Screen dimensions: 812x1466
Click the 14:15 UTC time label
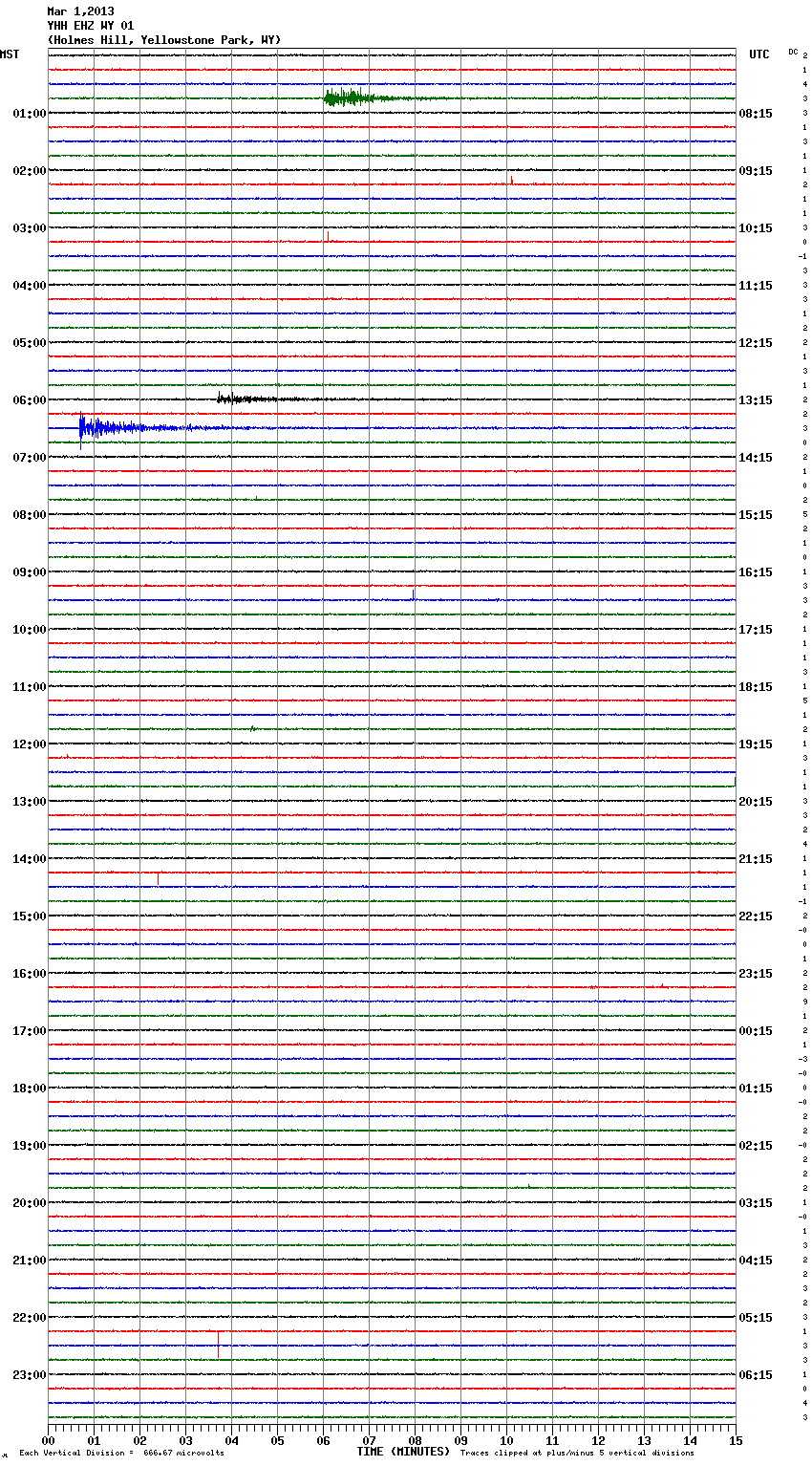pyautogui.click(x=756, y=458)
